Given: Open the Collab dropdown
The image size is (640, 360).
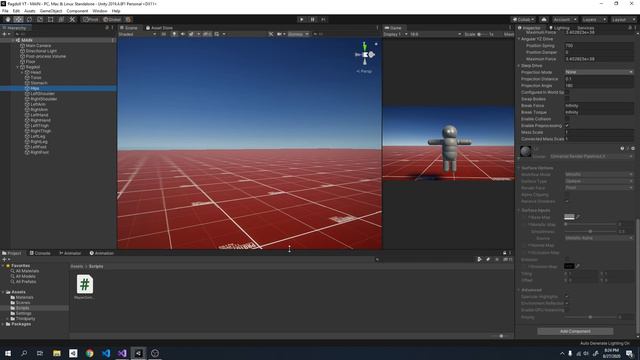Looking at the screenshot, I should [x=523, y=19].
